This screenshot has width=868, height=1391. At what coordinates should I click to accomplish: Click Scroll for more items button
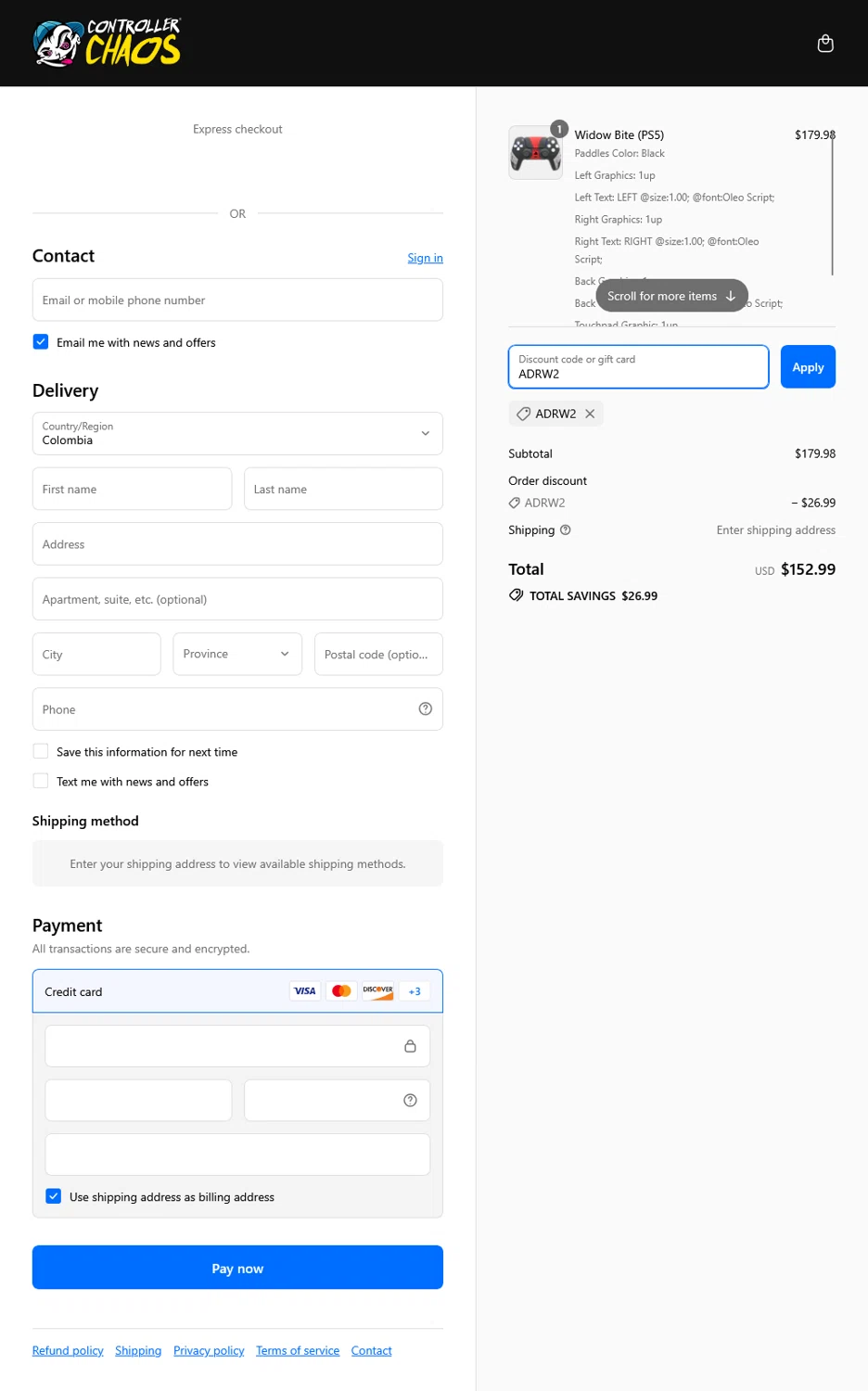[x=671, y=296]
